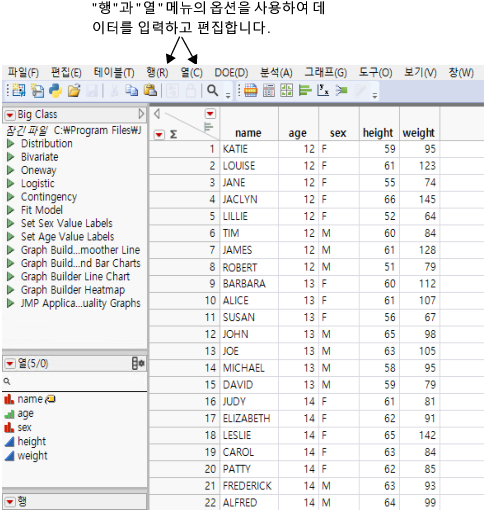Click the Big Class panel right-arrow expander
Image resolution: width=486 pixels, height=512 pixels.
[141, 114]
